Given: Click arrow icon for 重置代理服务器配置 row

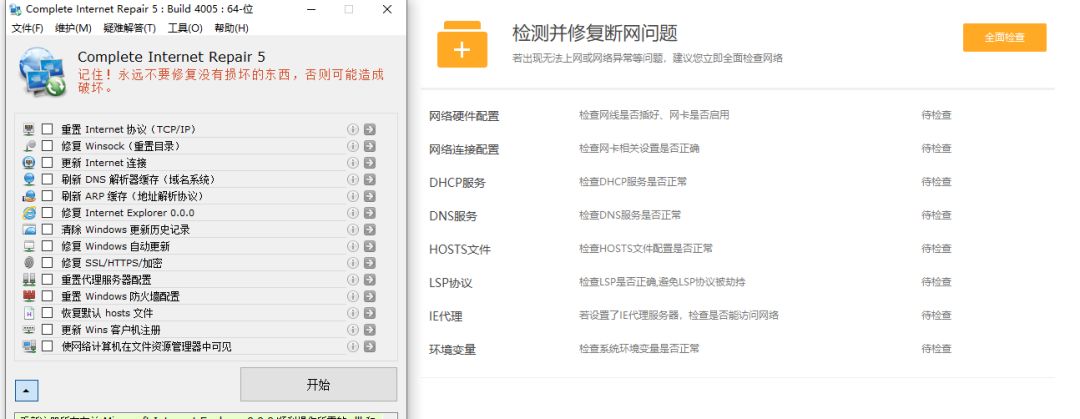Looking at the screenshot, I should [x=370, y=280].
